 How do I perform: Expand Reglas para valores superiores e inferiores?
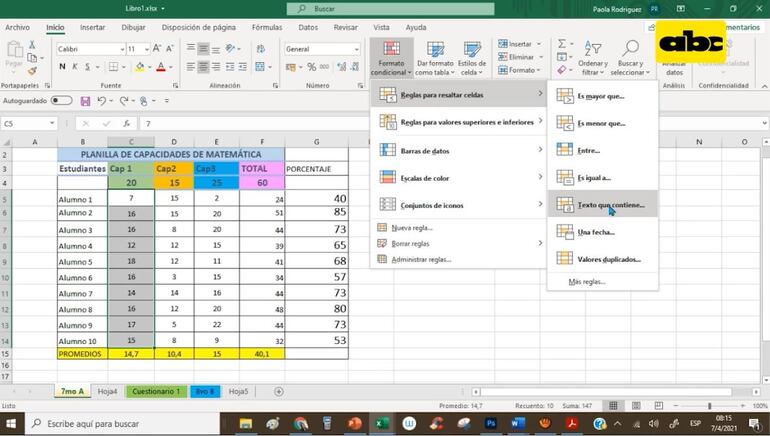point(459,122)
